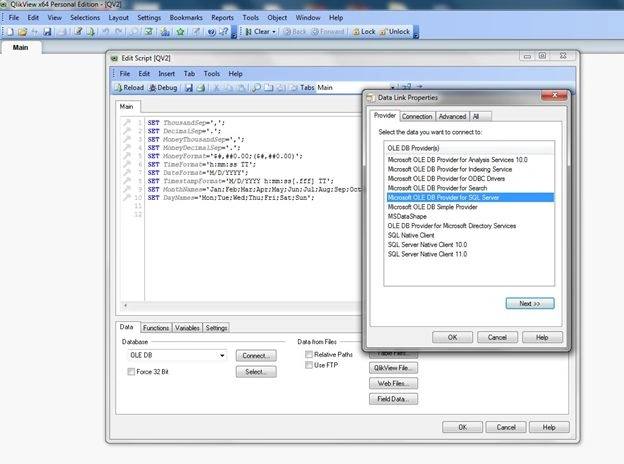Click the Clear selections icon
The image size is (624, 464).
click(x=248, y=31)
